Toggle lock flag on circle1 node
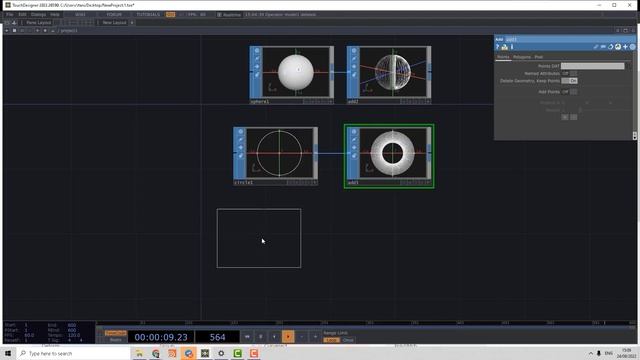640x360 pixels. (x=240, y=148)
